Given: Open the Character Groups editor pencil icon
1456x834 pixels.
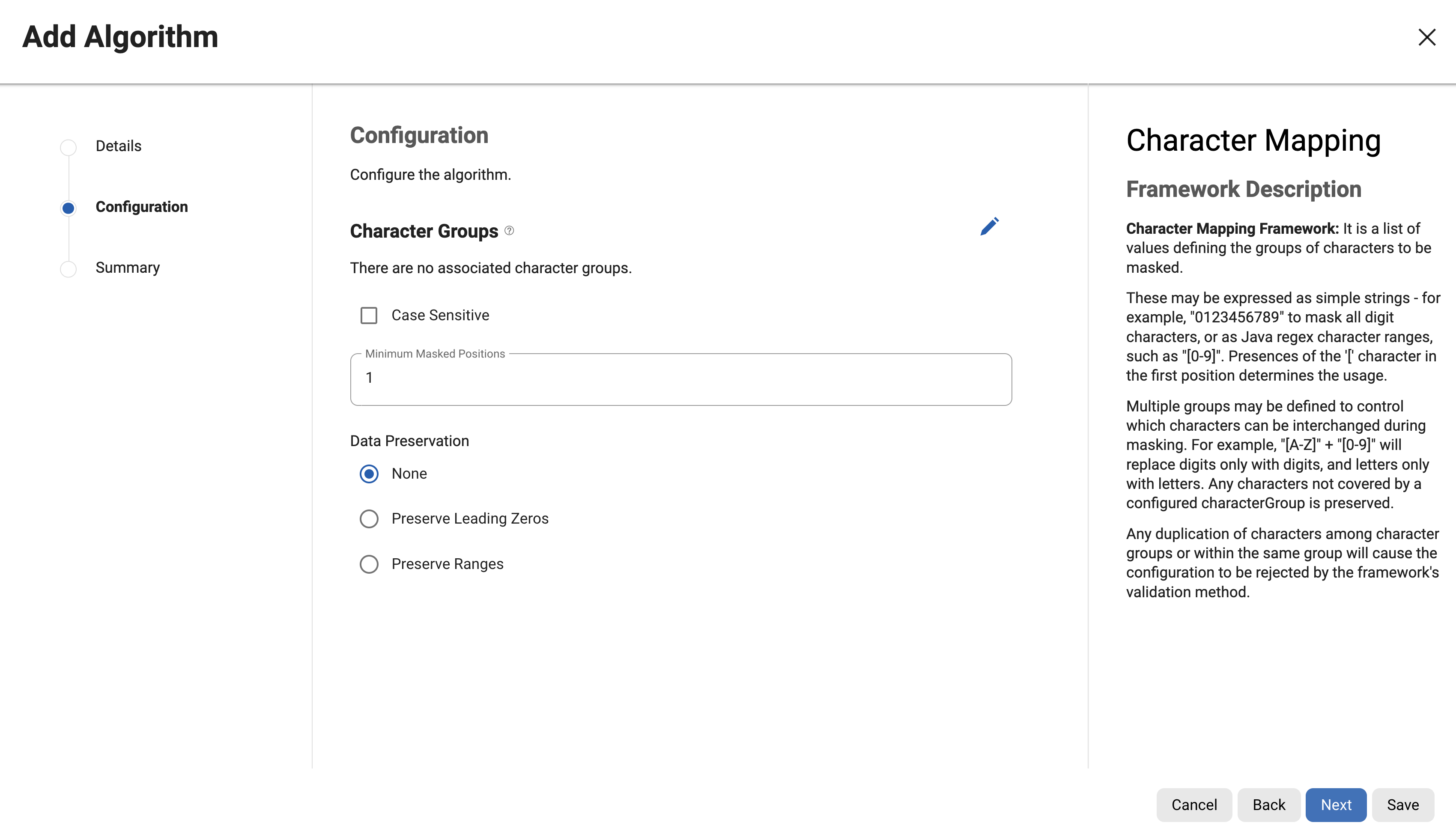Looking at the screenshot, I should click(x=990, y=226).
